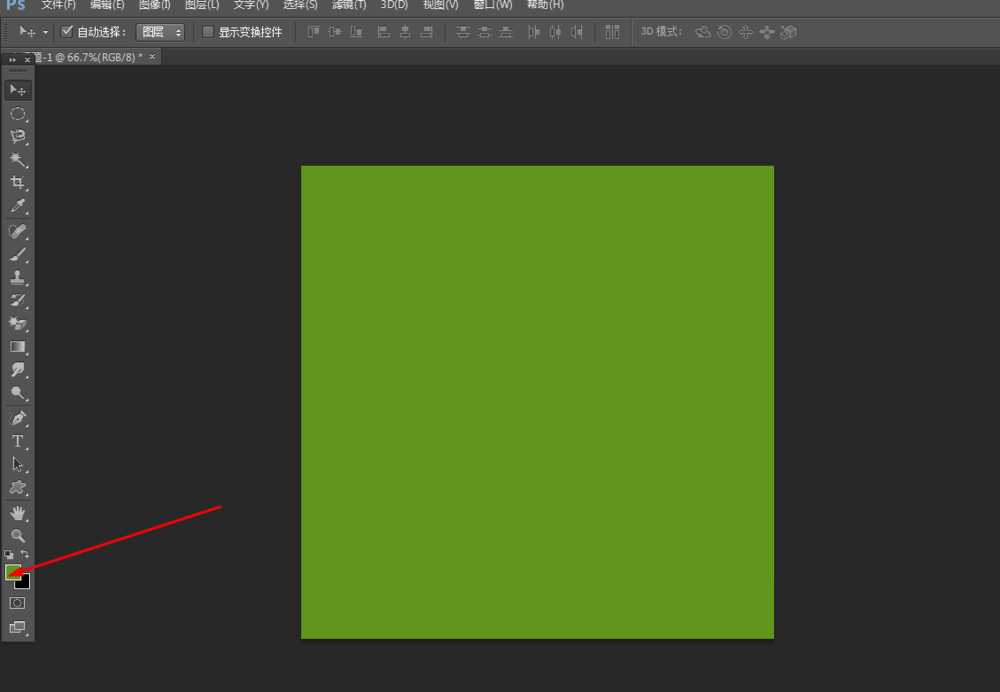Expand the toolbox panel double-arrow
The height and width of the screenshot is (692, 1000).
12,60
